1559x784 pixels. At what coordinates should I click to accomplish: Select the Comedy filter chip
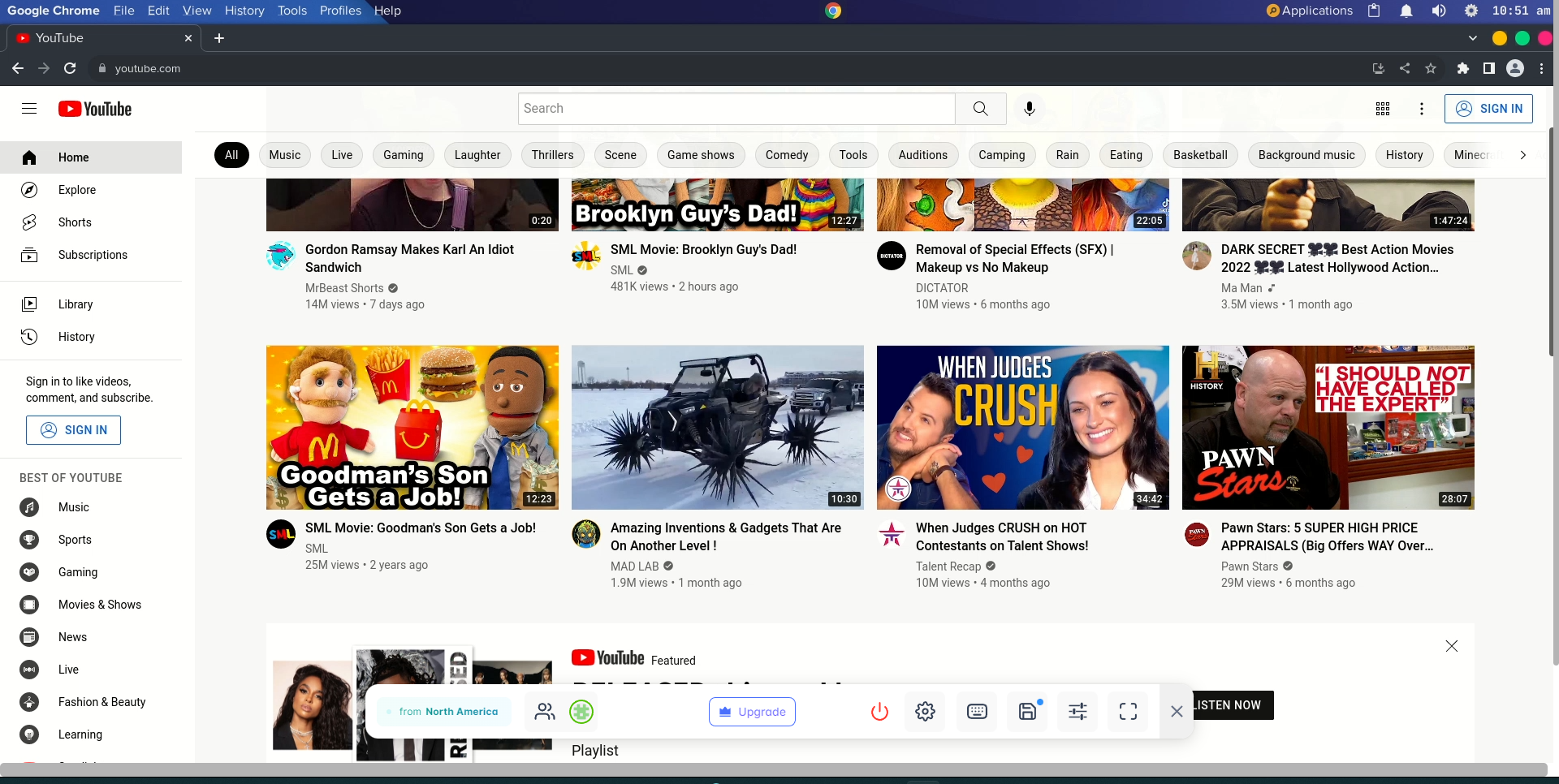[x=787, y=155]
